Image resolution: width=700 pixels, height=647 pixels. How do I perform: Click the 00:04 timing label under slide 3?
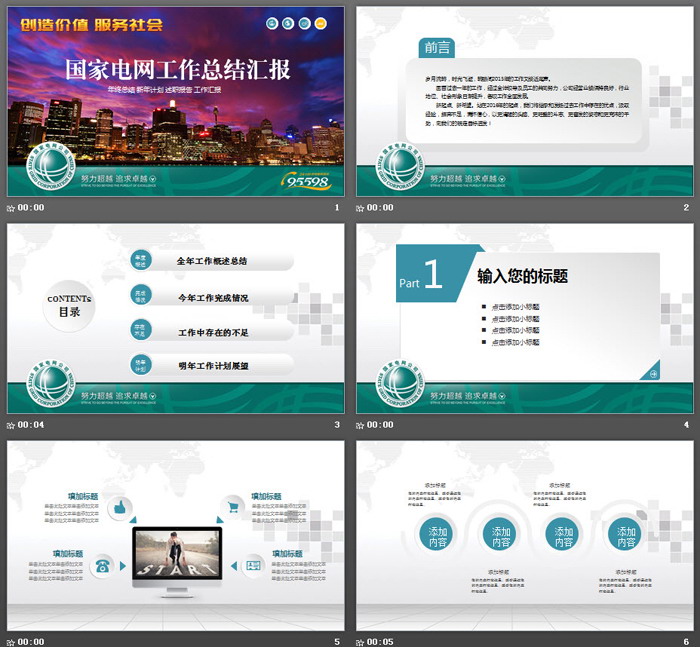pyautogui.click(x=31, y=425)
